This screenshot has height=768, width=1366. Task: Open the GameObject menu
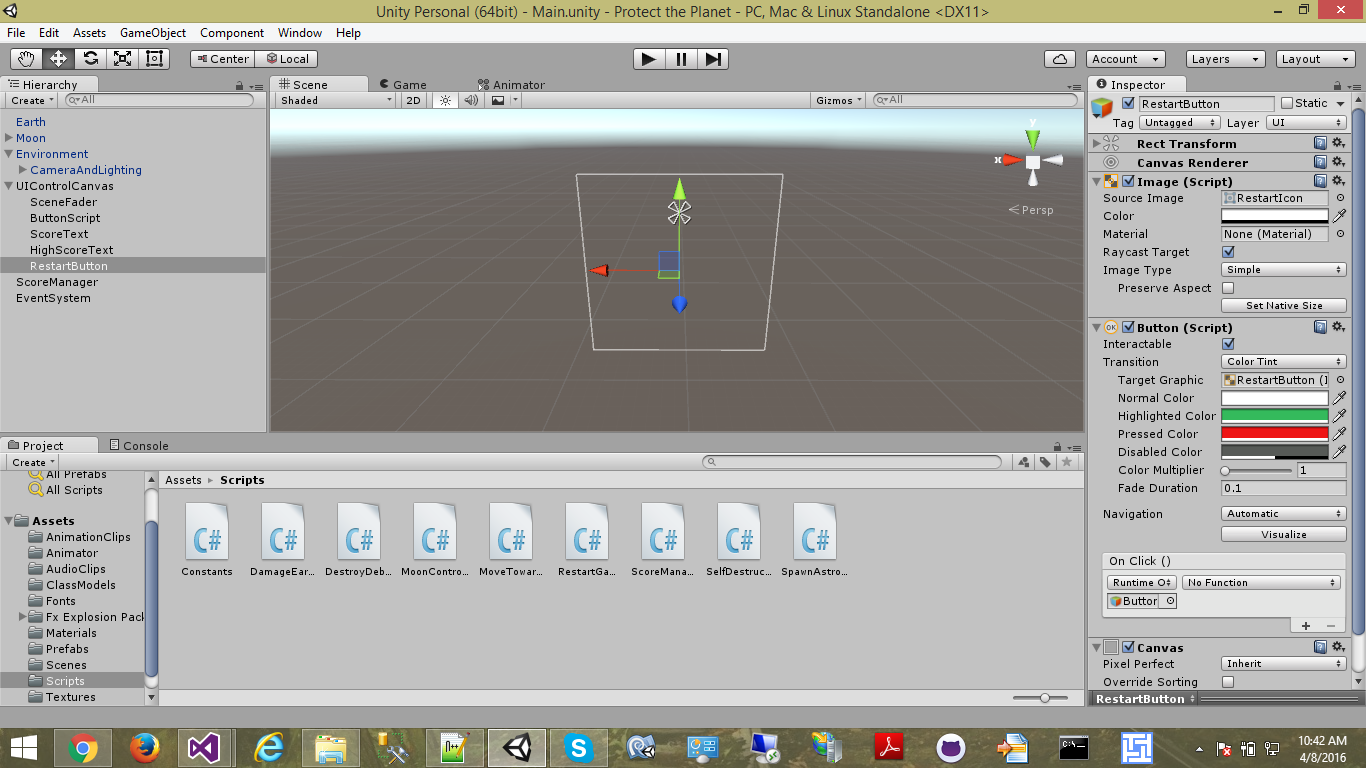(x=153, y=33)
